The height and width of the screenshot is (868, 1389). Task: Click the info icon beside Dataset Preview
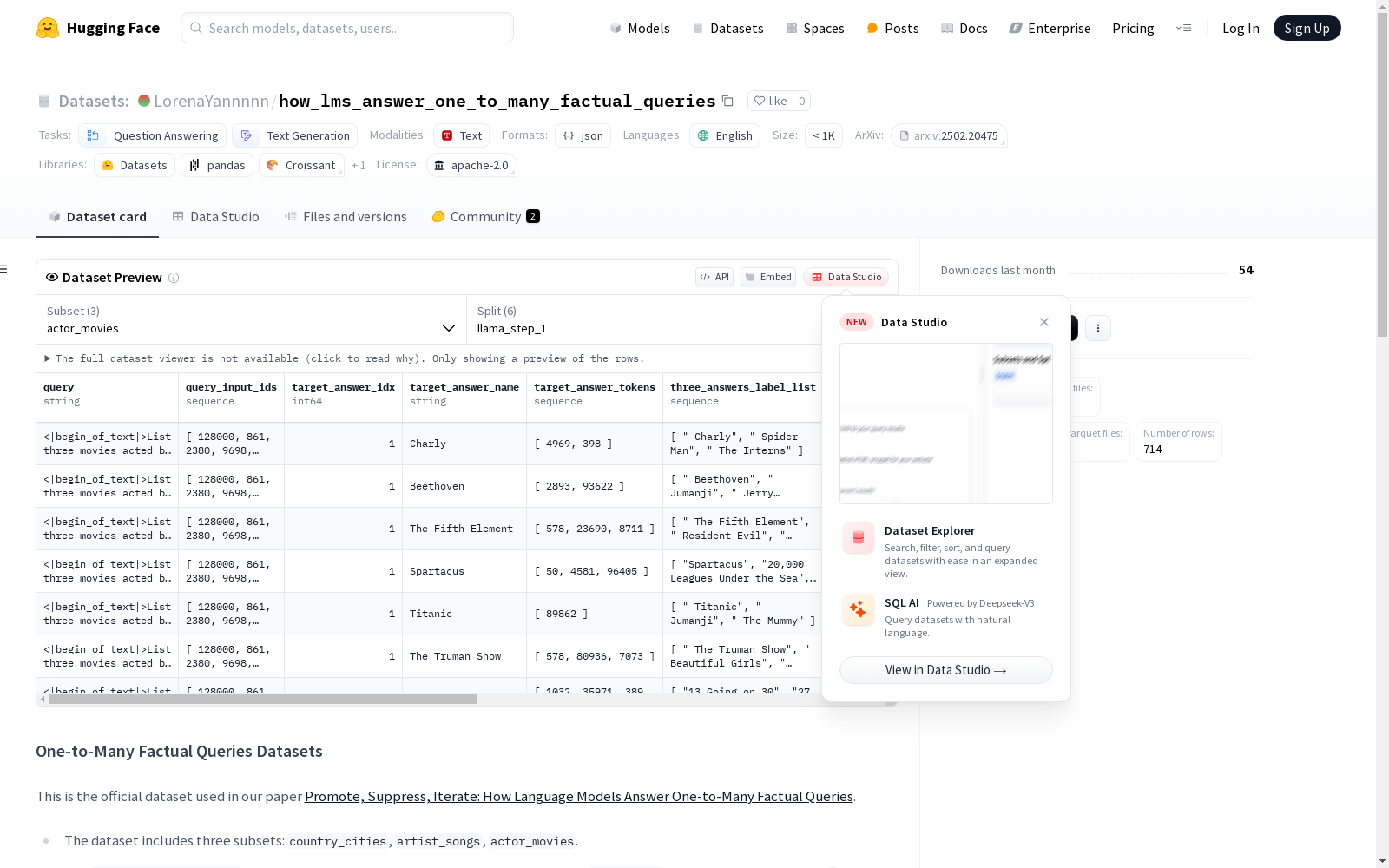(174, 278)
